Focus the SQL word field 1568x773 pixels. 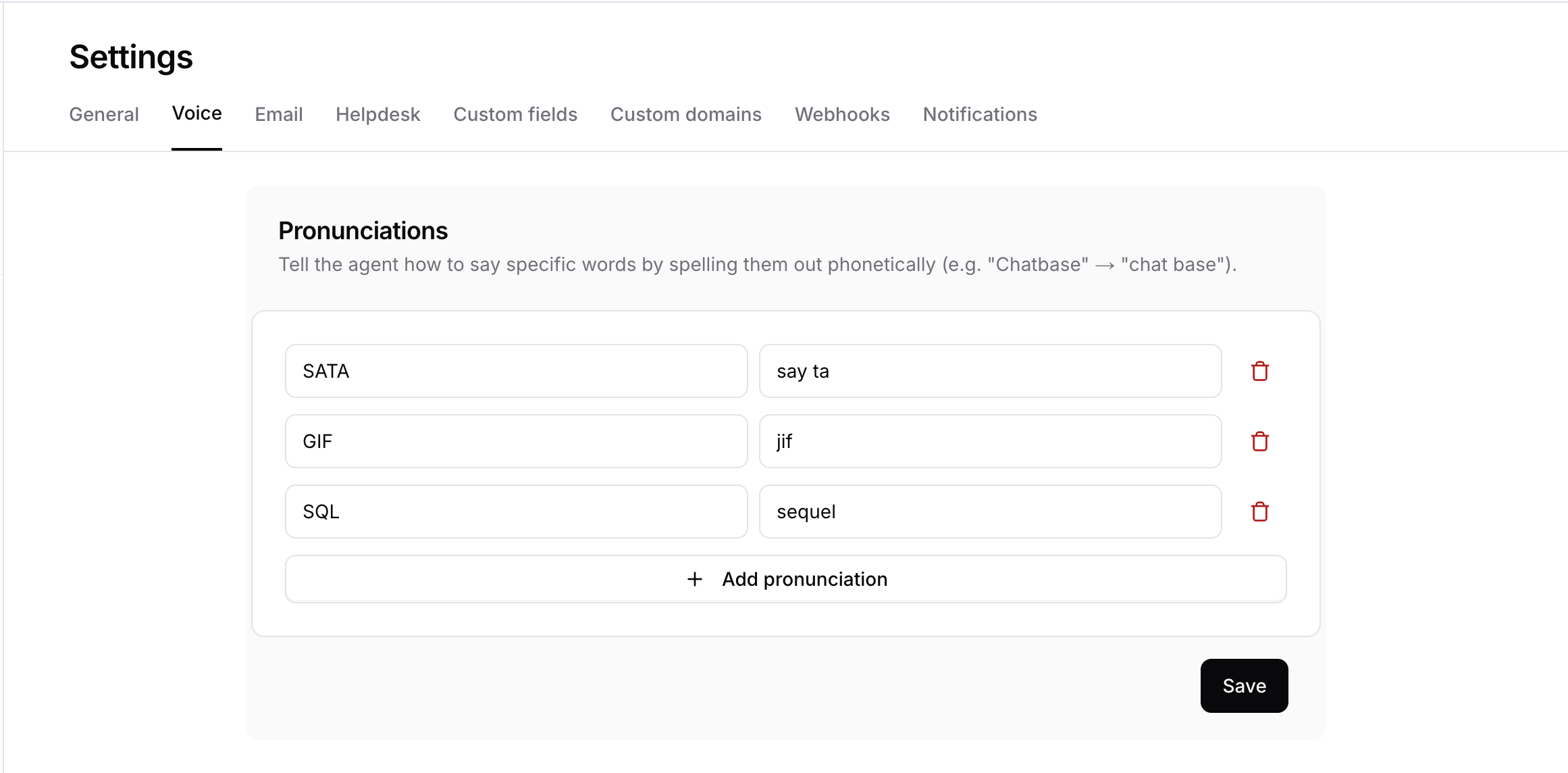point(517,512)
